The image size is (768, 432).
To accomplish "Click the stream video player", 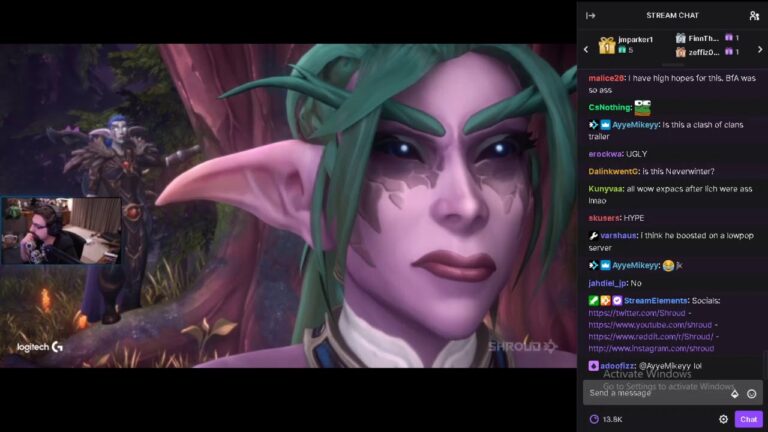I will [x=288, y=206].
